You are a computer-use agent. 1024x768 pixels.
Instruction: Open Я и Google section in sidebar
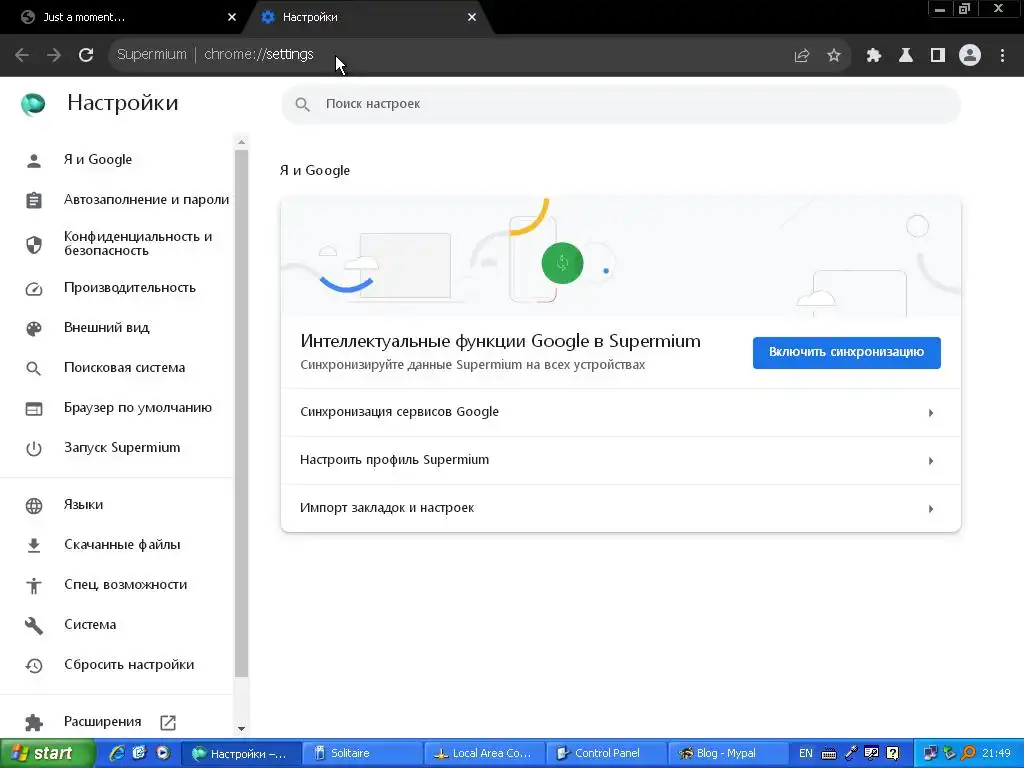click(x=97, y=160)
